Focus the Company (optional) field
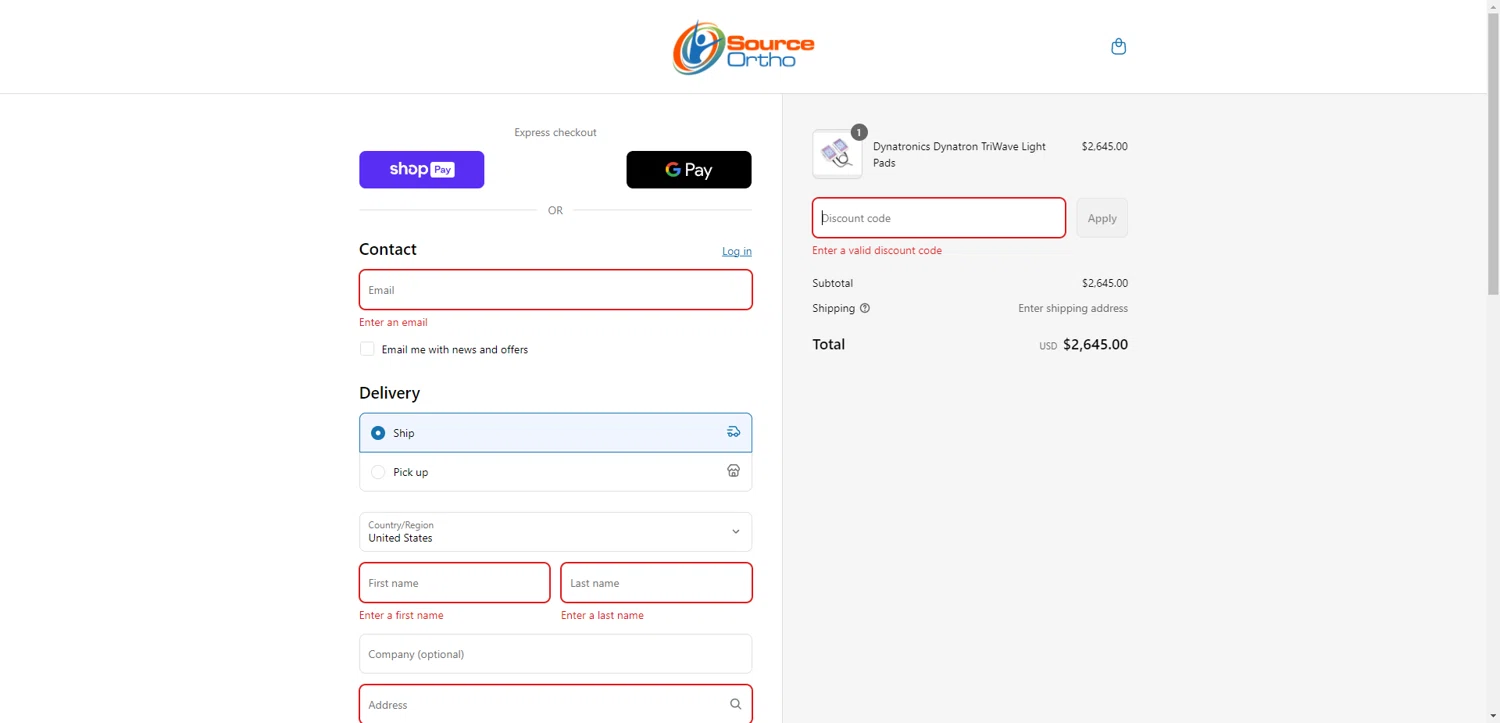Viewport: 1500px width, 723px height. tap(556, 654)
